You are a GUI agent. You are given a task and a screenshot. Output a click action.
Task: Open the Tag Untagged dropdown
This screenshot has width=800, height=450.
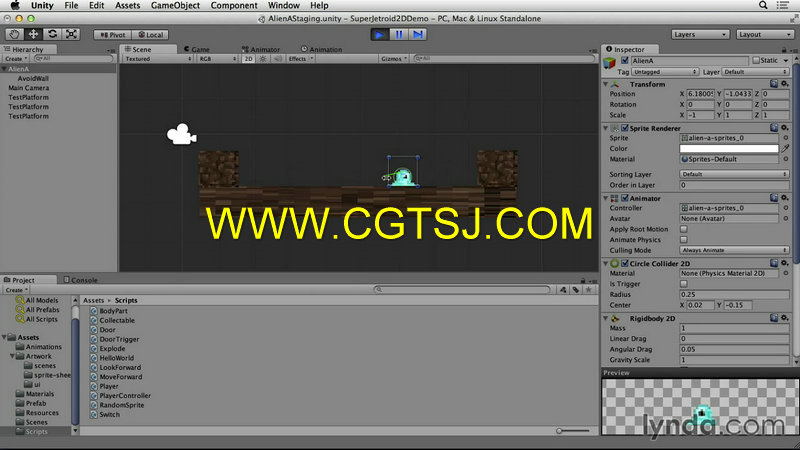[x=665, y=72]
